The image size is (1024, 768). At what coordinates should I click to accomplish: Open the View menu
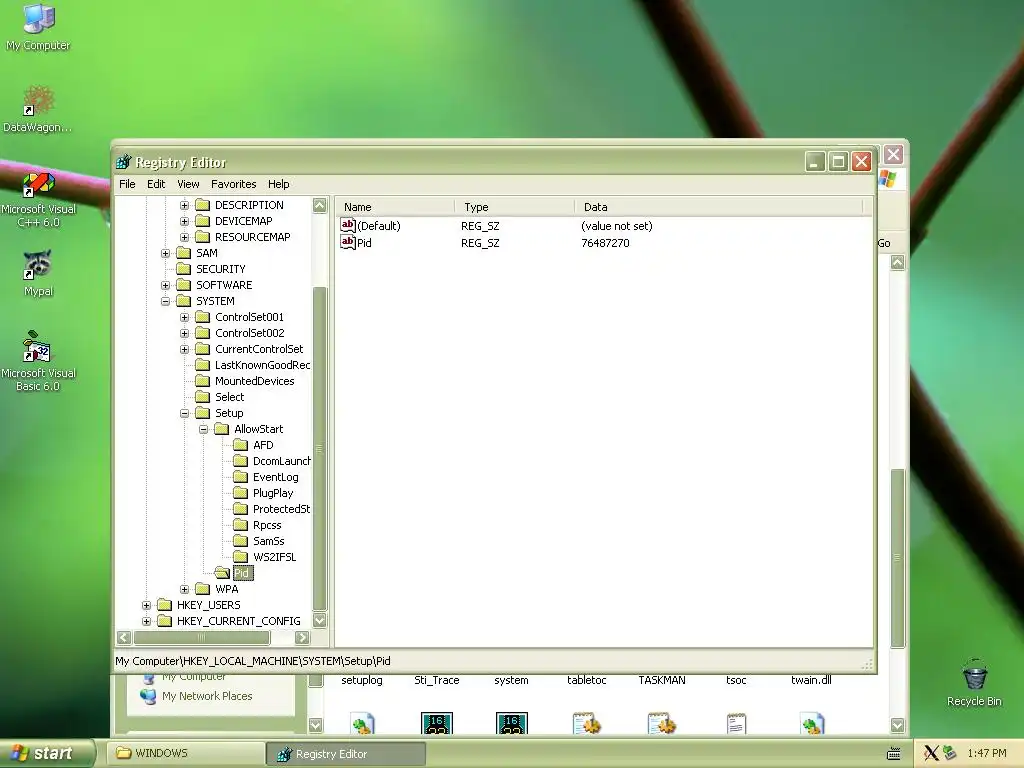pos(188,184)
